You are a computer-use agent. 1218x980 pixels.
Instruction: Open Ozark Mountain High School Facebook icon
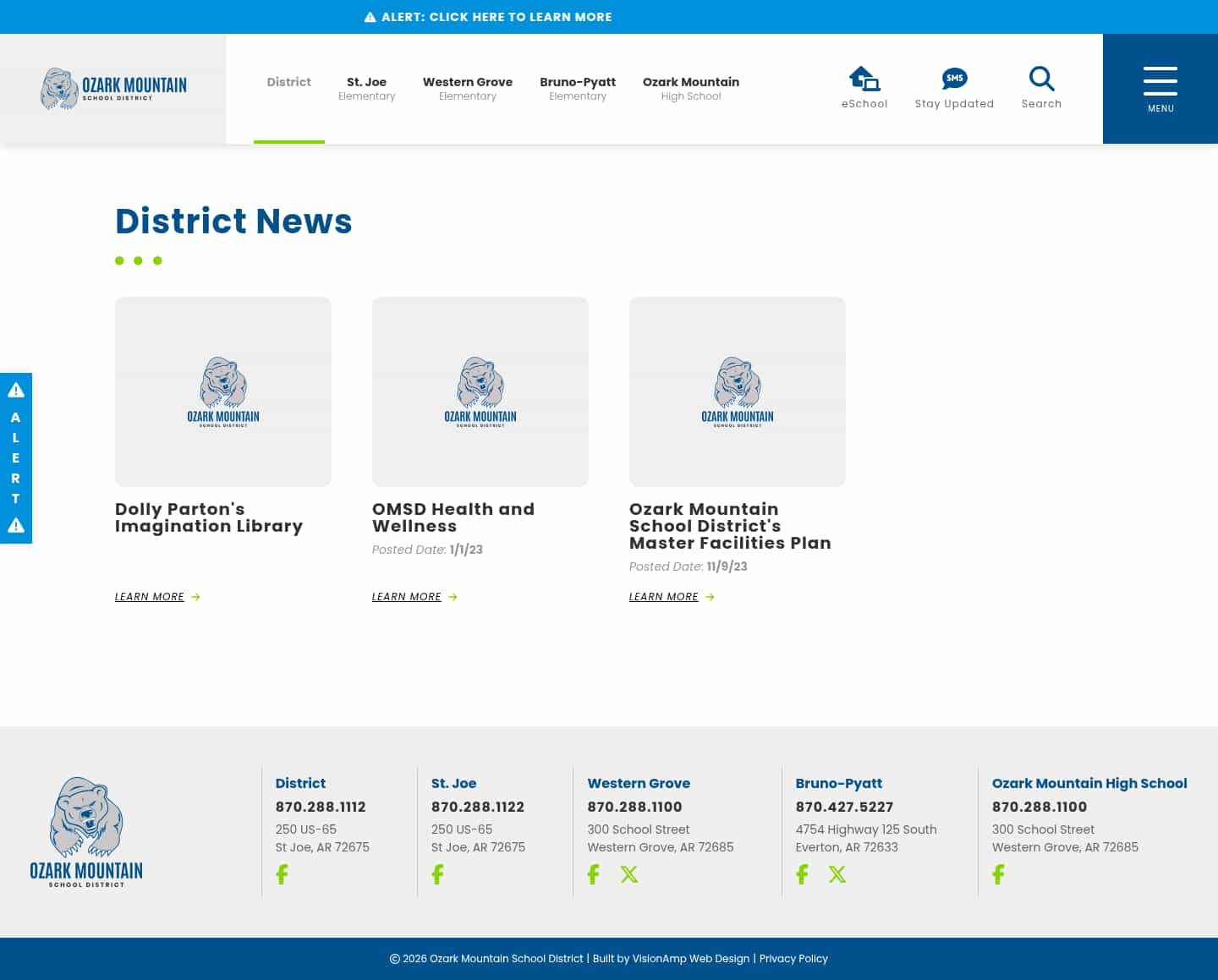coord(998,874)
